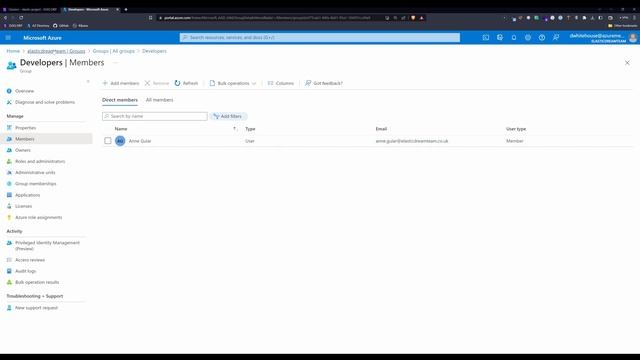Close the Developers Members blade with X
The image size is (640, 360).
pyautogui.click(x=627, y=63)
